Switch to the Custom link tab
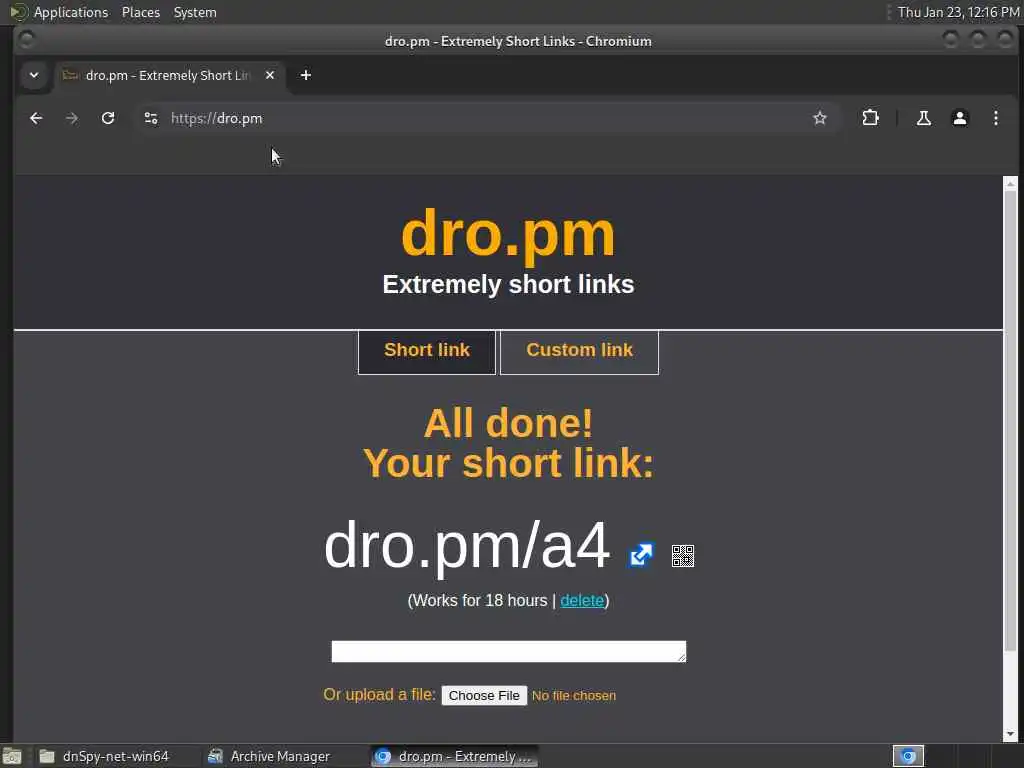Viewport: 1024px width, 768px height. tap(579, 352)
